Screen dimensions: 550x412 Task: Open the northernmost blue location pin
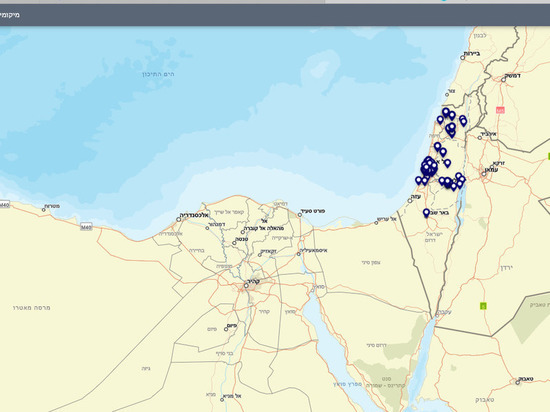pyautogui.click(x=445, y=112)
